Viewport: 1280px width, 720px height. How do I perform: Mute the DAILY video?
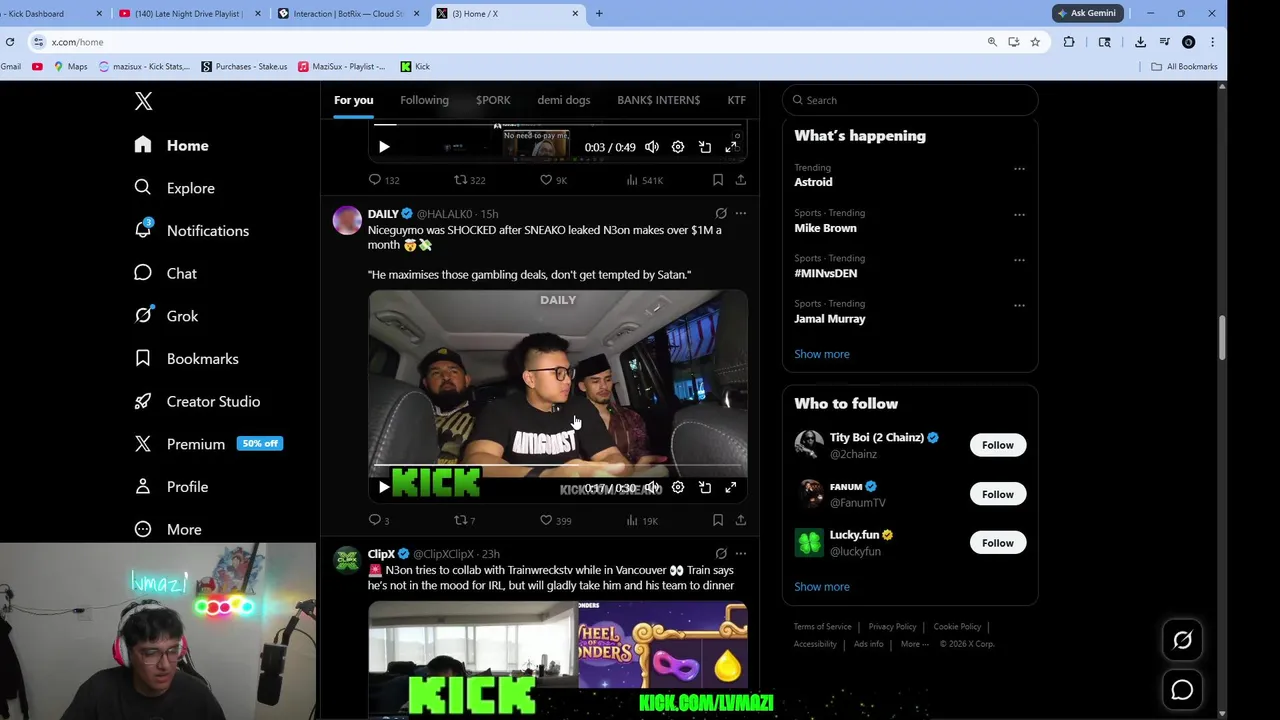tap(652, 487)
